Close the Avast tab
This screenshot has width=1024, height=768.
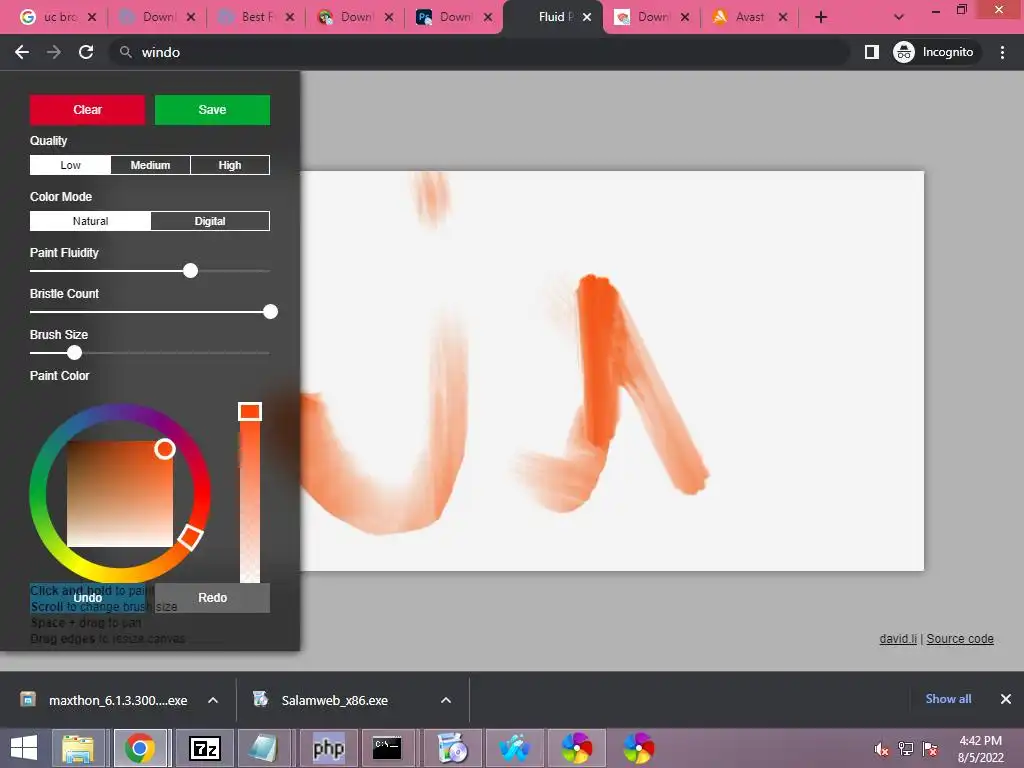click(x=783, y=17)
